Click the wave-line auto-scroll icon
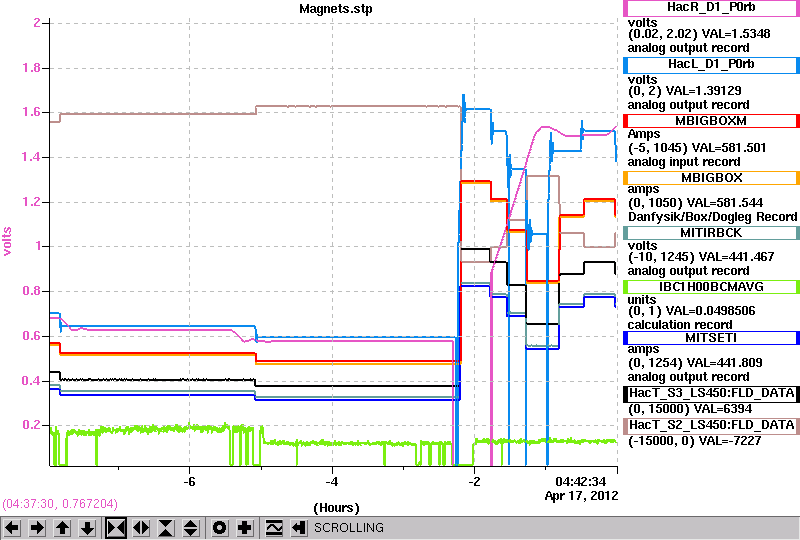800x540 pixels. pos(274,528)
